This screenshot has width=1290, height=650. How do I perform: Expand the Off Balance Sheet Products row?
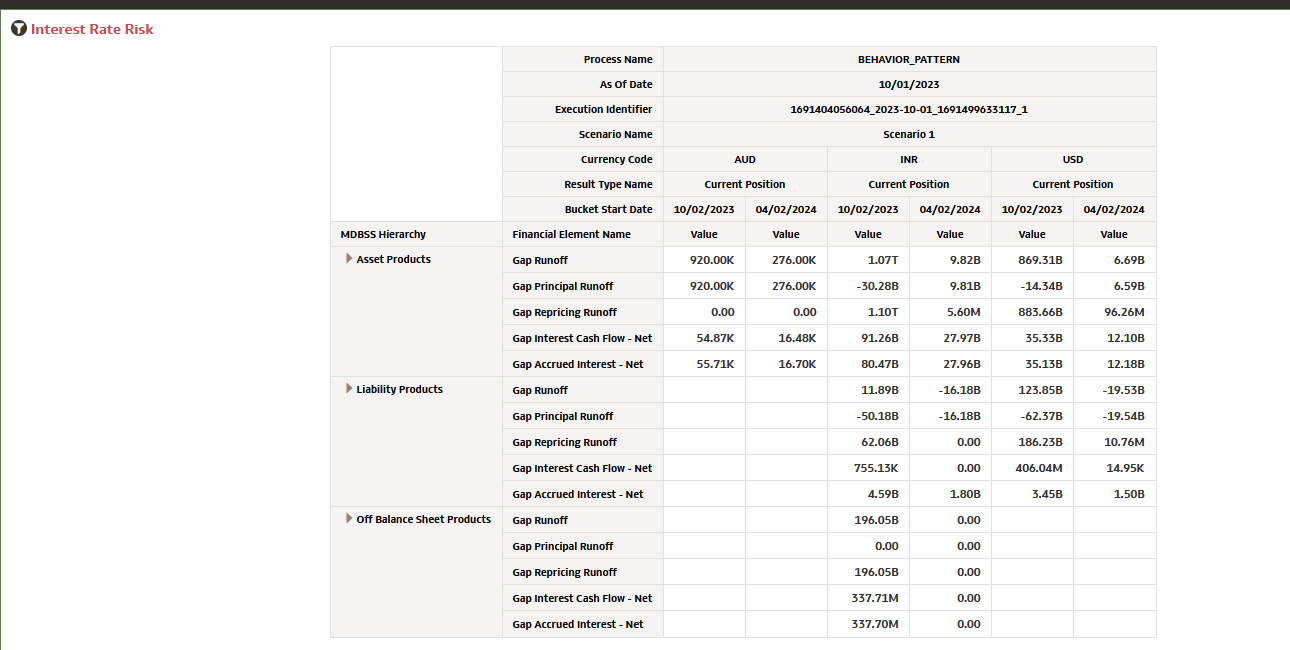[x=349, y=519]
